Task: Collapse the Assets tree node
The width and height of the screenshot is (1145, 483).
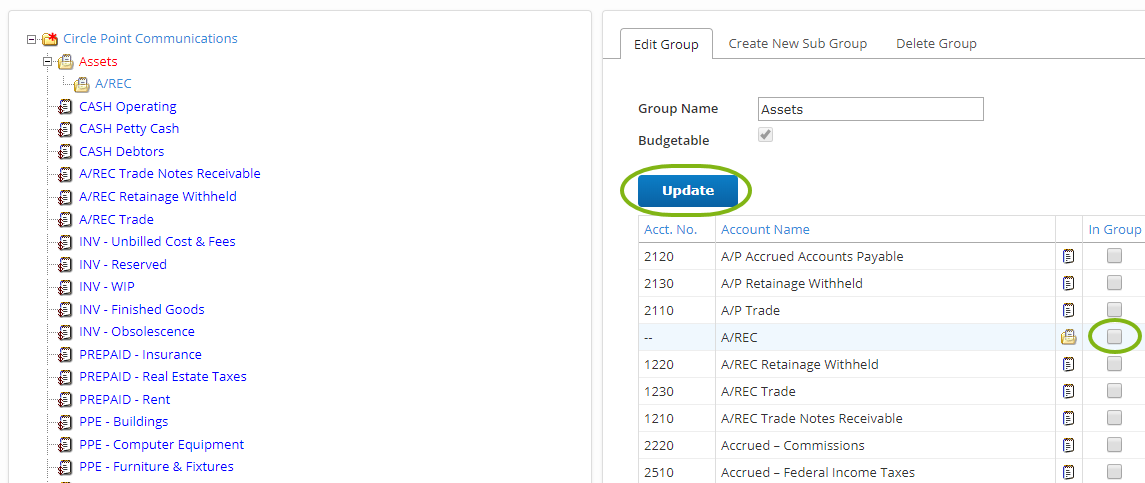Action: [47, 62]
